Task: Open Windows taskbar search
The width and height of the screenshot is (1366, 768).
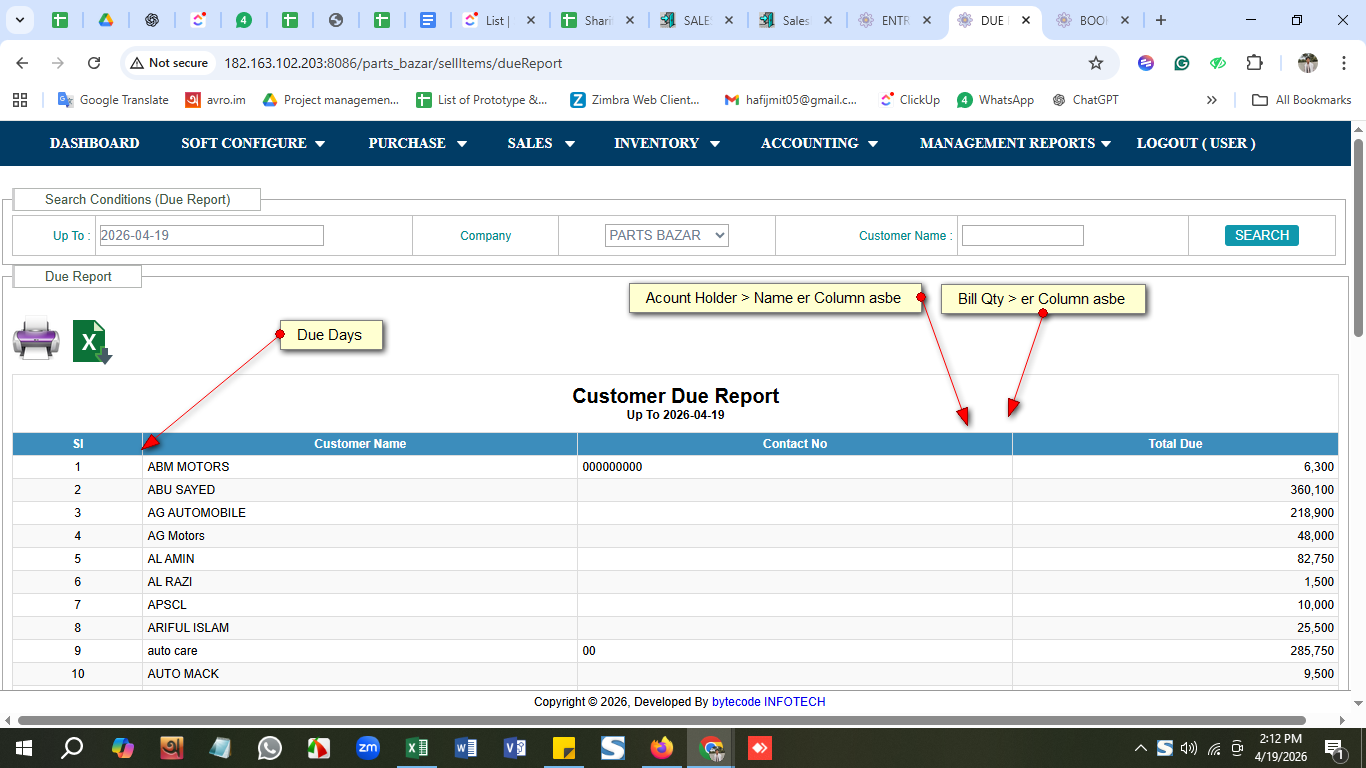Action: coord(72,748)
